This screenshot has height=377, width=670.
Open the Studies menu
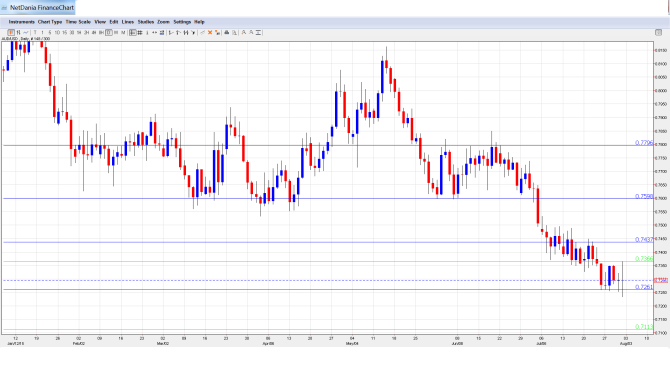pos(146,22)
